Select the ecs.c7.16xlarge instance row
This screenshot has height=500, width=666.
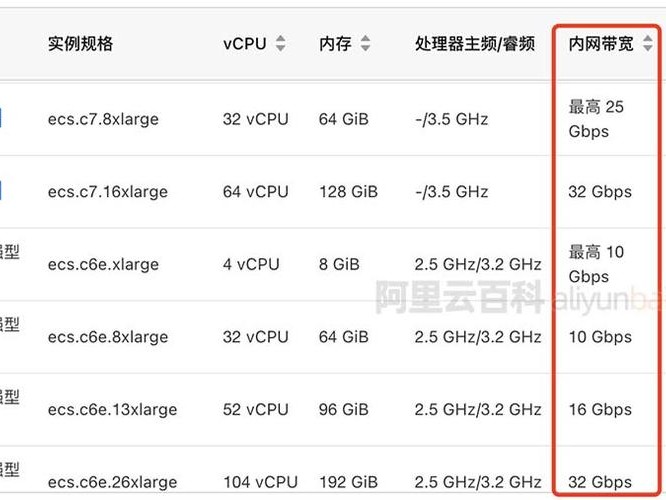(x=333, y=192)
